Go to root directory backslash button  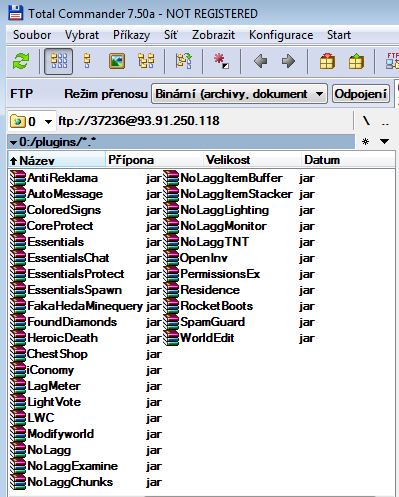coord(366,121)
